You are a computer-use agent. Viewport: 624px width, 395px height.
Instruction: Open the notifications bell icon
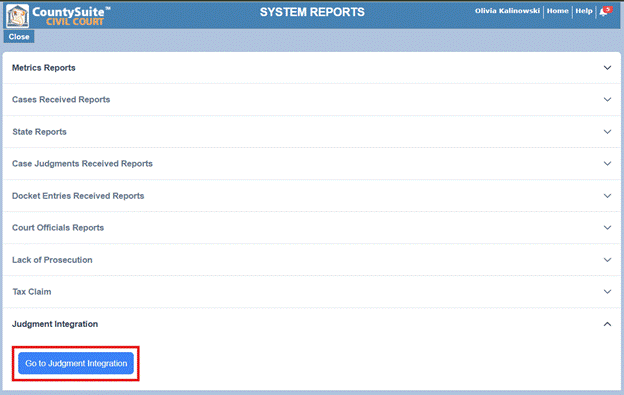pos(605,11)
